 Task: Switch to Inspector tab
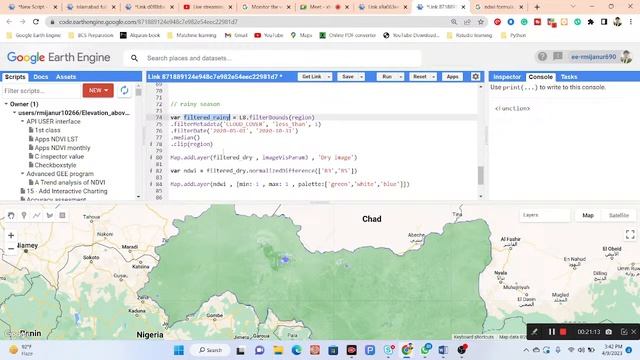point(507,77)
